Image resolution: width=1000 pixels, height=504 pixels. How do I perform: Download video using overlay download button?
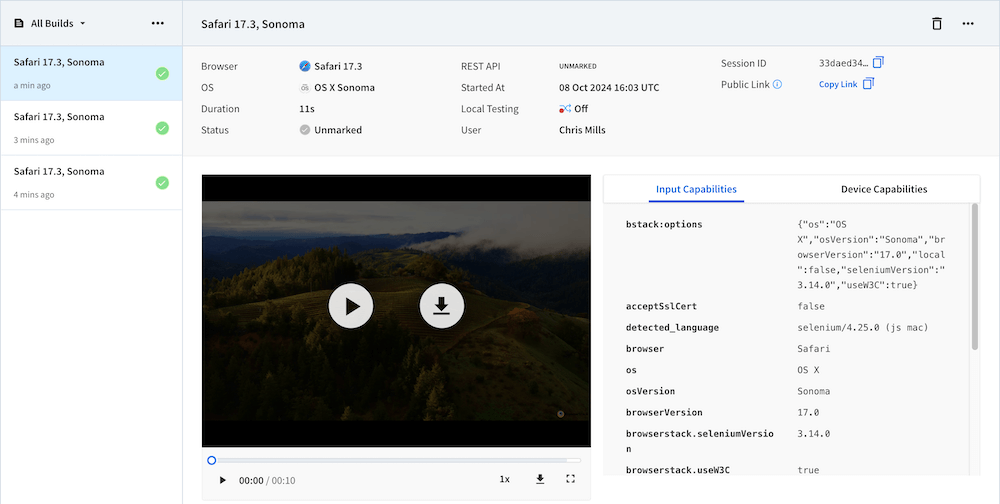441,307
